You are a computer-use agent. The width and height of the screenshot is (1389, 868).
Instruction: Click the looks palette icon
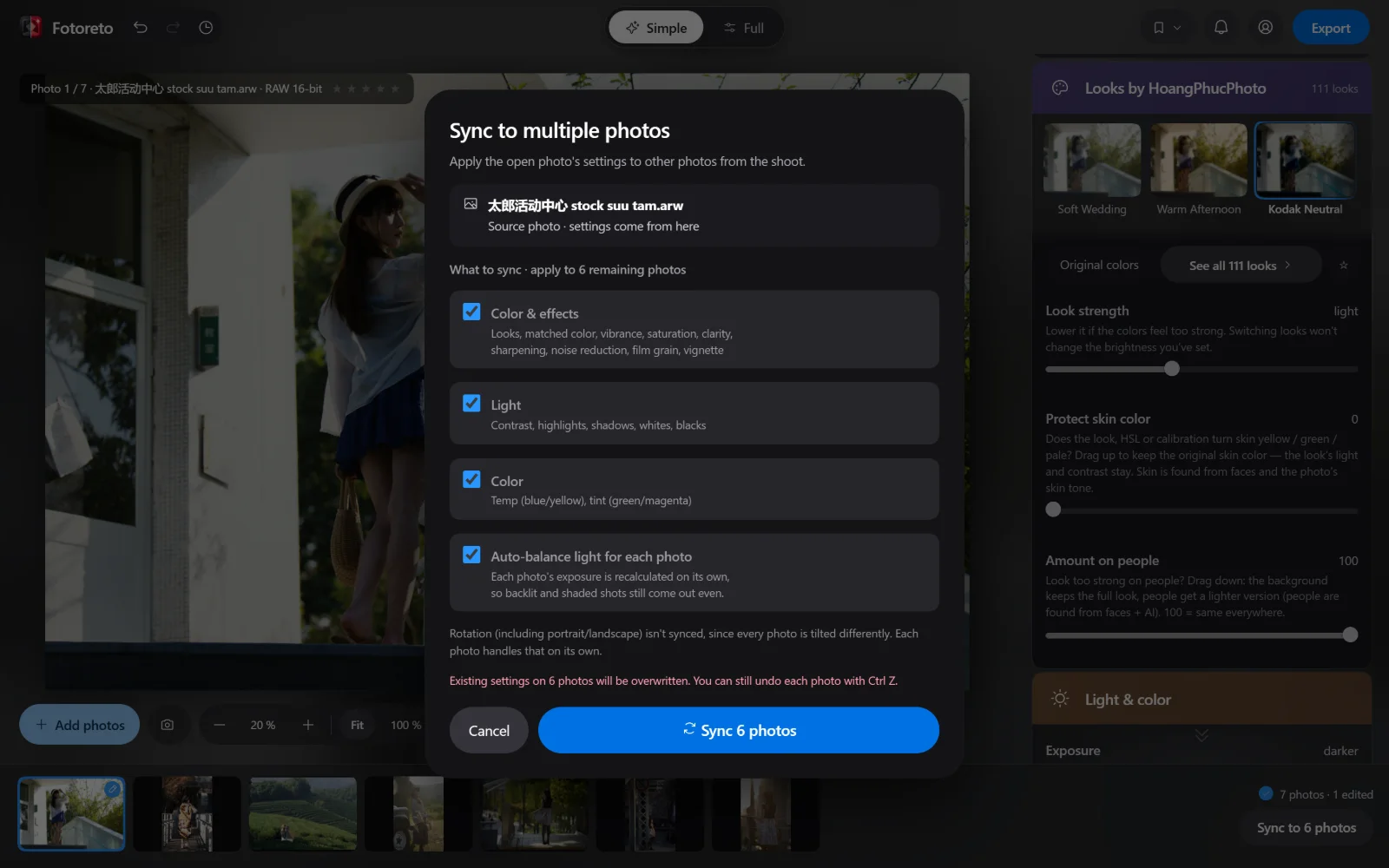[x=1060, y=88]
